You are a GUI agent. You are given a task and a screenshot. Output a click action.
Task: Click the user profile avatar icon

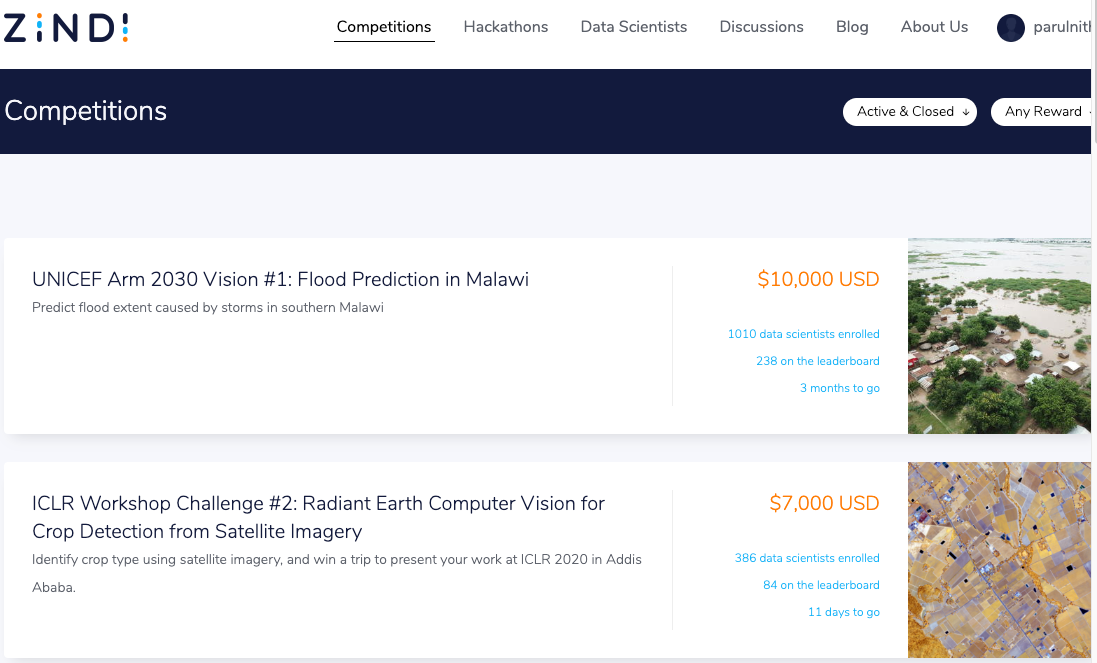point(1011,28)
